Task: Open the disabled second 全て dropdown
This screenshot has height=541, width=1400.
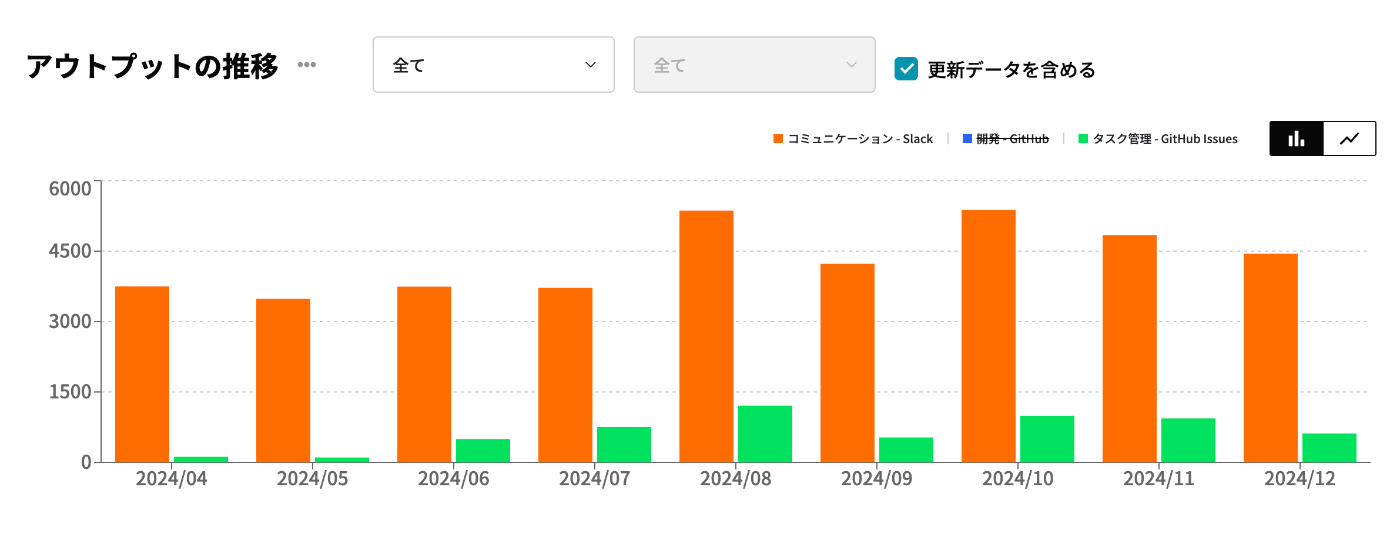Action: [x=755, y=65]
